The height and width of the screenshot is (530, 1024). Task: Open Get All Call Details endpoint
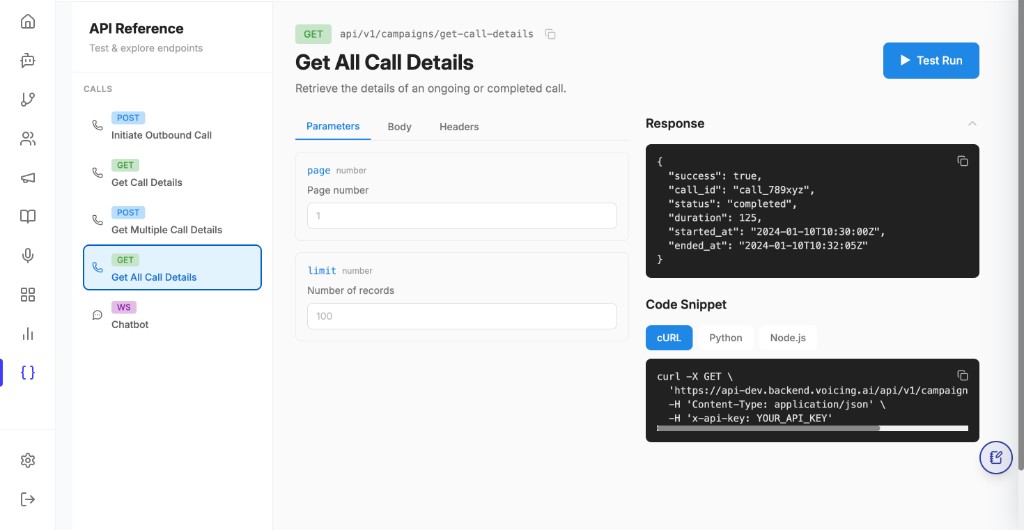[x=172, y=267]
